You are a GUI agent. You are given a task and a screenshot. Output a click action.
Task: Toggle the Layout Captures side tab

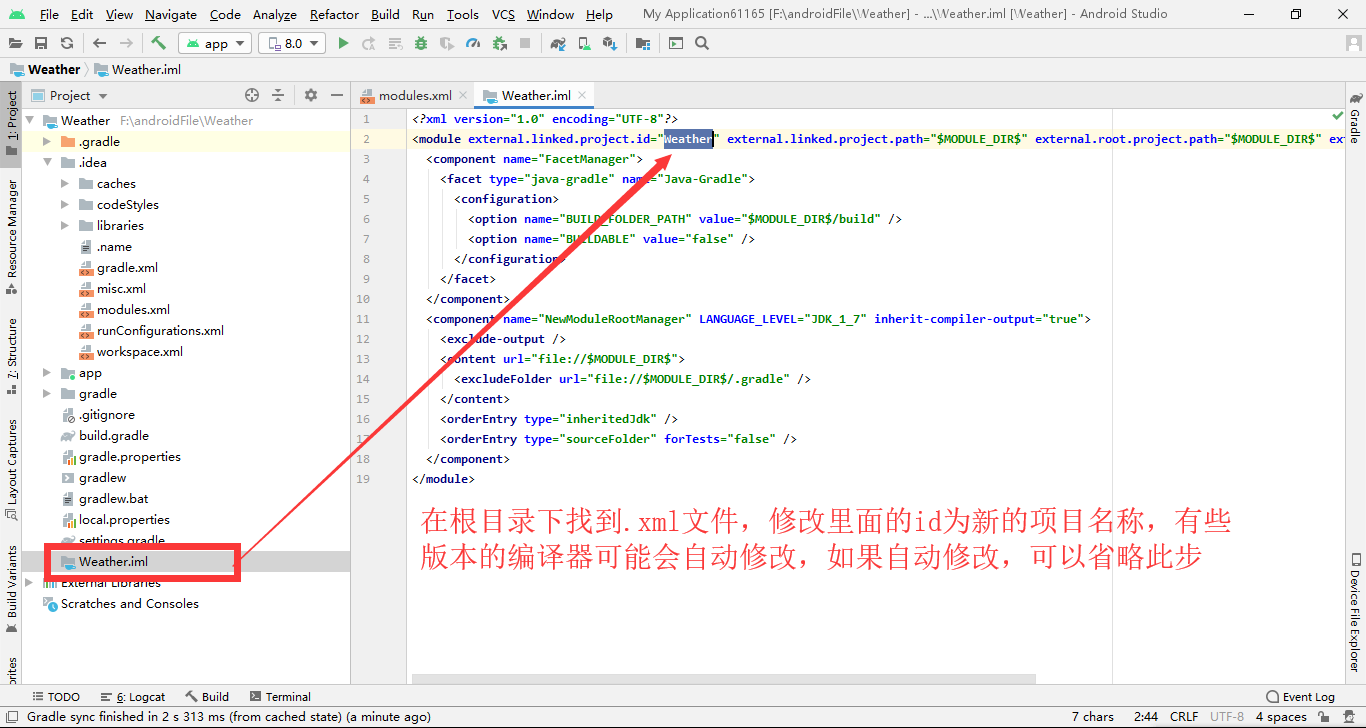[11, 471]
